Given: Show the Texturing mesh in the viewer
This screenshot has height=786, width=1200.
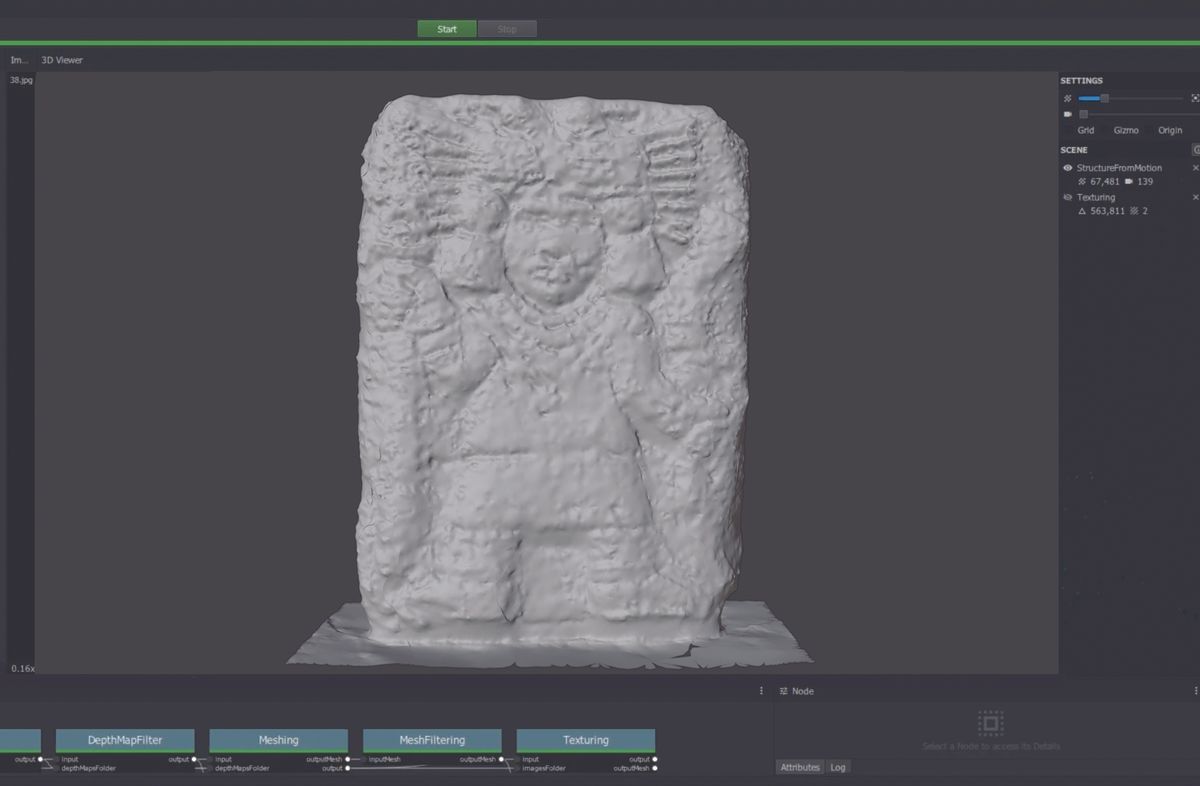Looking at the screenshot, I should click(1067, 197).
